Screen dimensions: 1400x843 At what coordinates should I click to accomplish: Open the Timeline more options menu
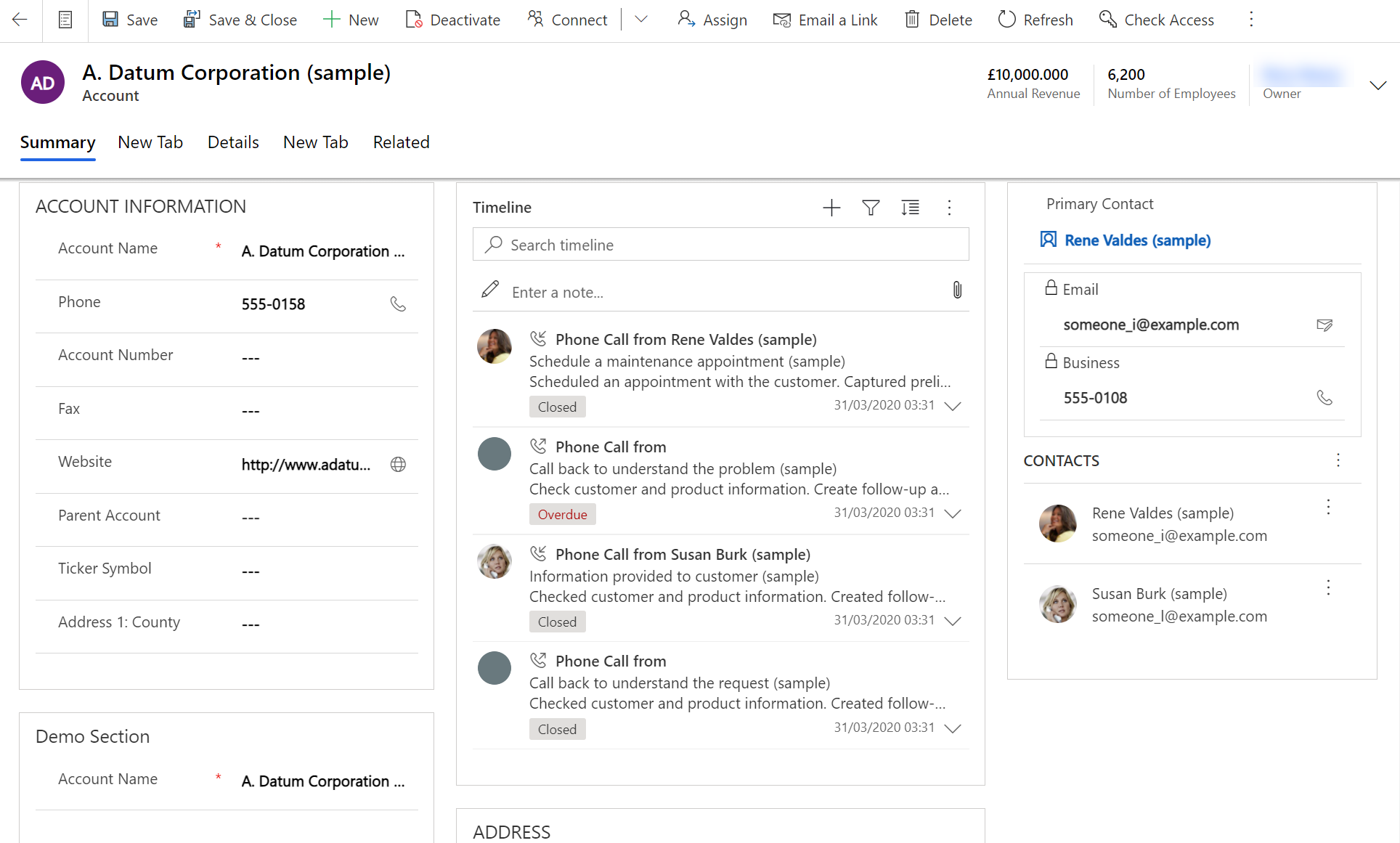click(x=950, y=207)
